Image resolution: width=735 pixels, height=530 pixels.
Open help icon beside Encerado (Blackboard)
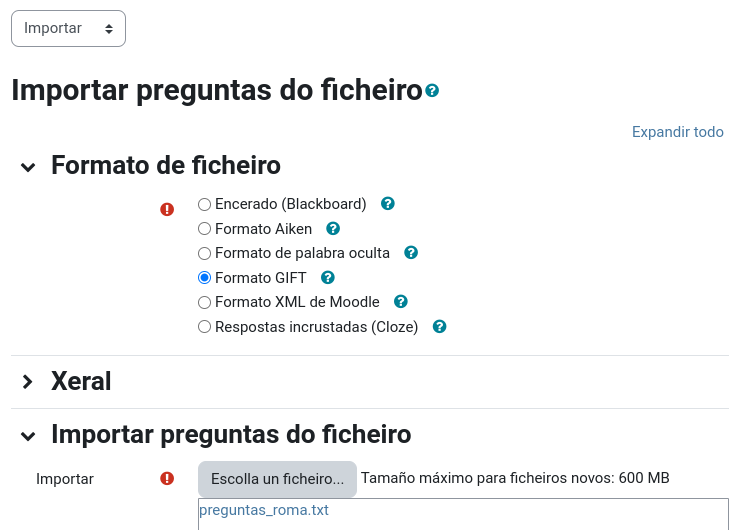pyautogui.click(x=388, y=203)
